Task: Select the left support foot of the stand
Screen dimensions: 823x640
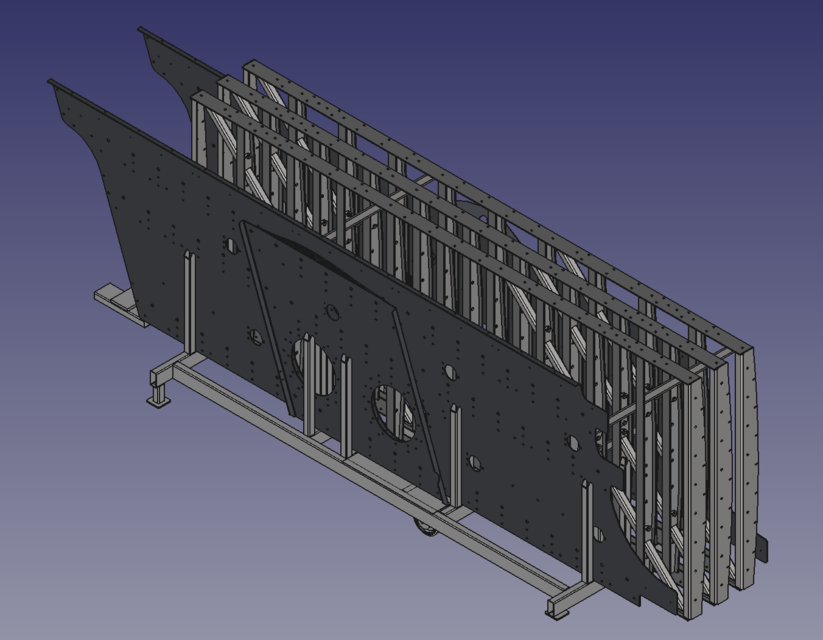Action: click(x=156, y=398)
